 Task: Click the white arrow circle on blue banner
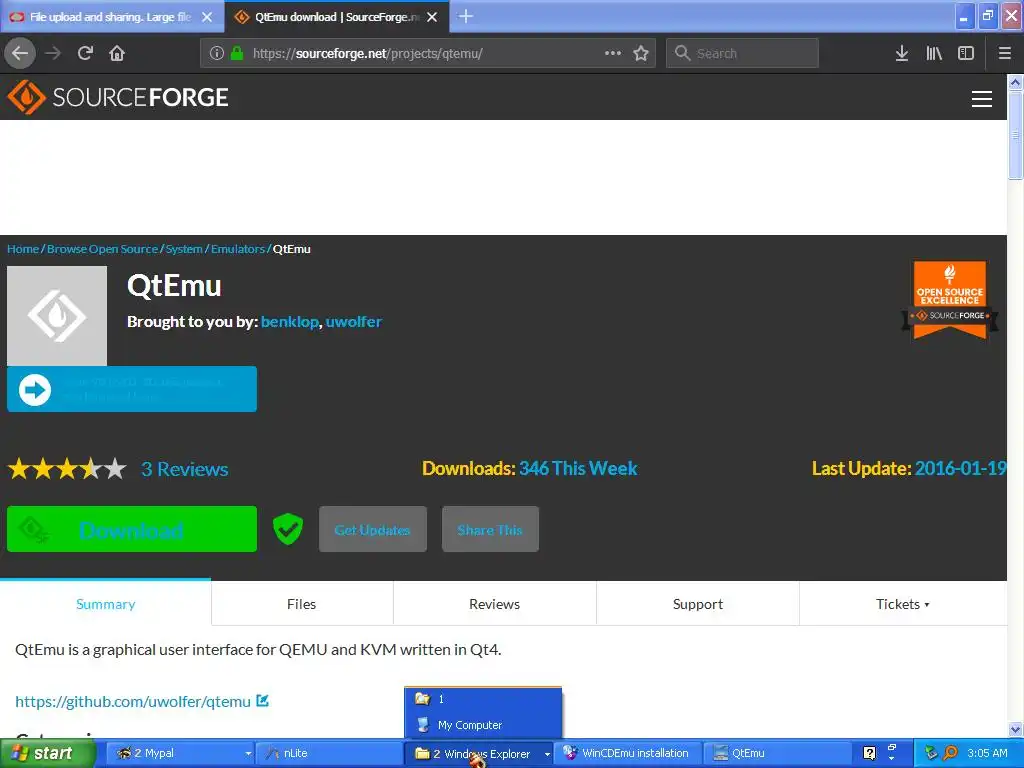click(35, 390)
